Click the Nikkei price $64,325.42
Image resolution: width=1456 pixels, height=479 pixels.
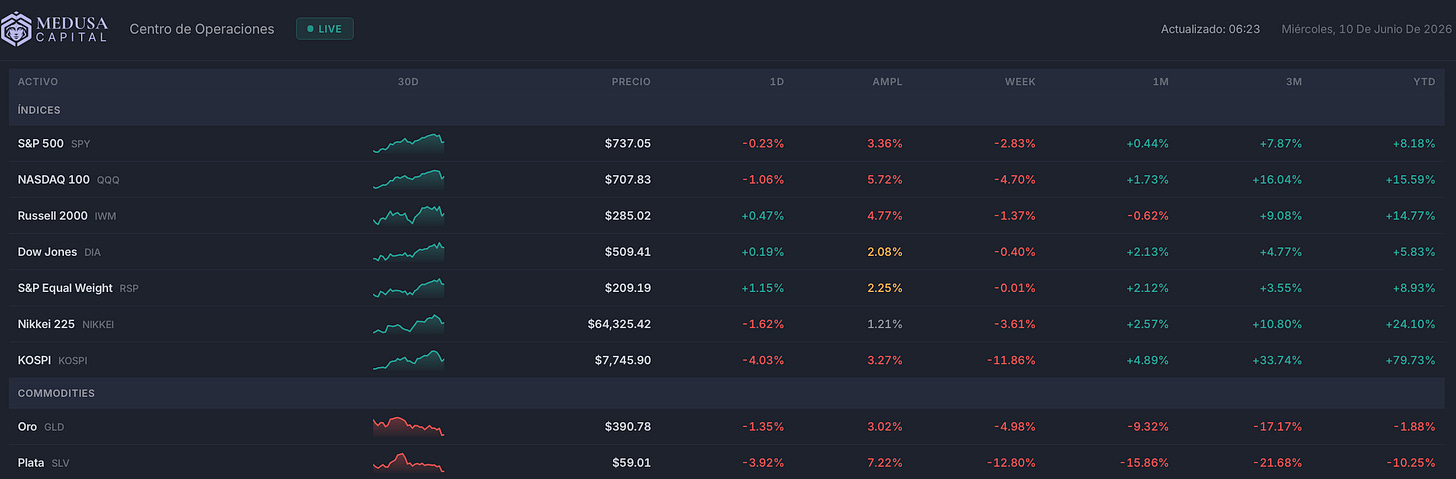click(x=620, y=324)
